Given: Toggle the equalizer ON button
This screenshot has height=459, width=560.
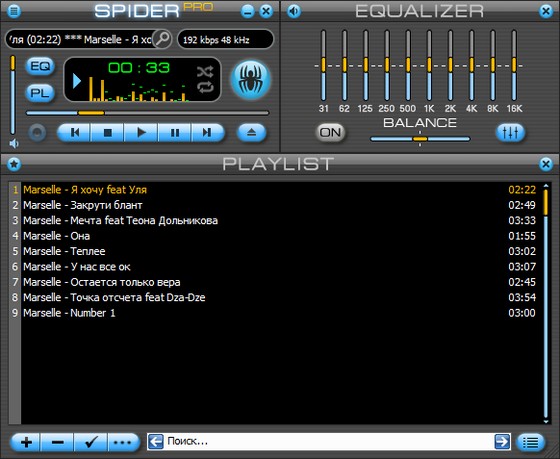Looking at the screenshot, I should 330,133.
